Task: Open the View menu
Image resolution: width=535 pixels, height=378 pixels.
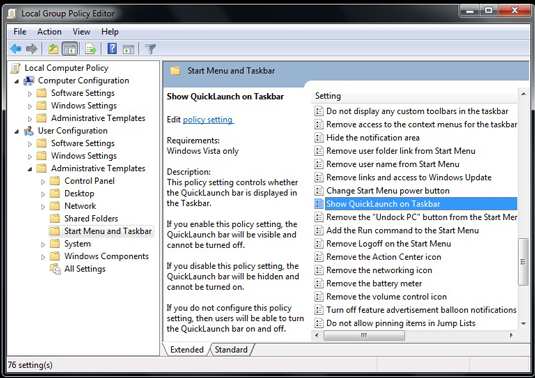Action: pos(81,32)
